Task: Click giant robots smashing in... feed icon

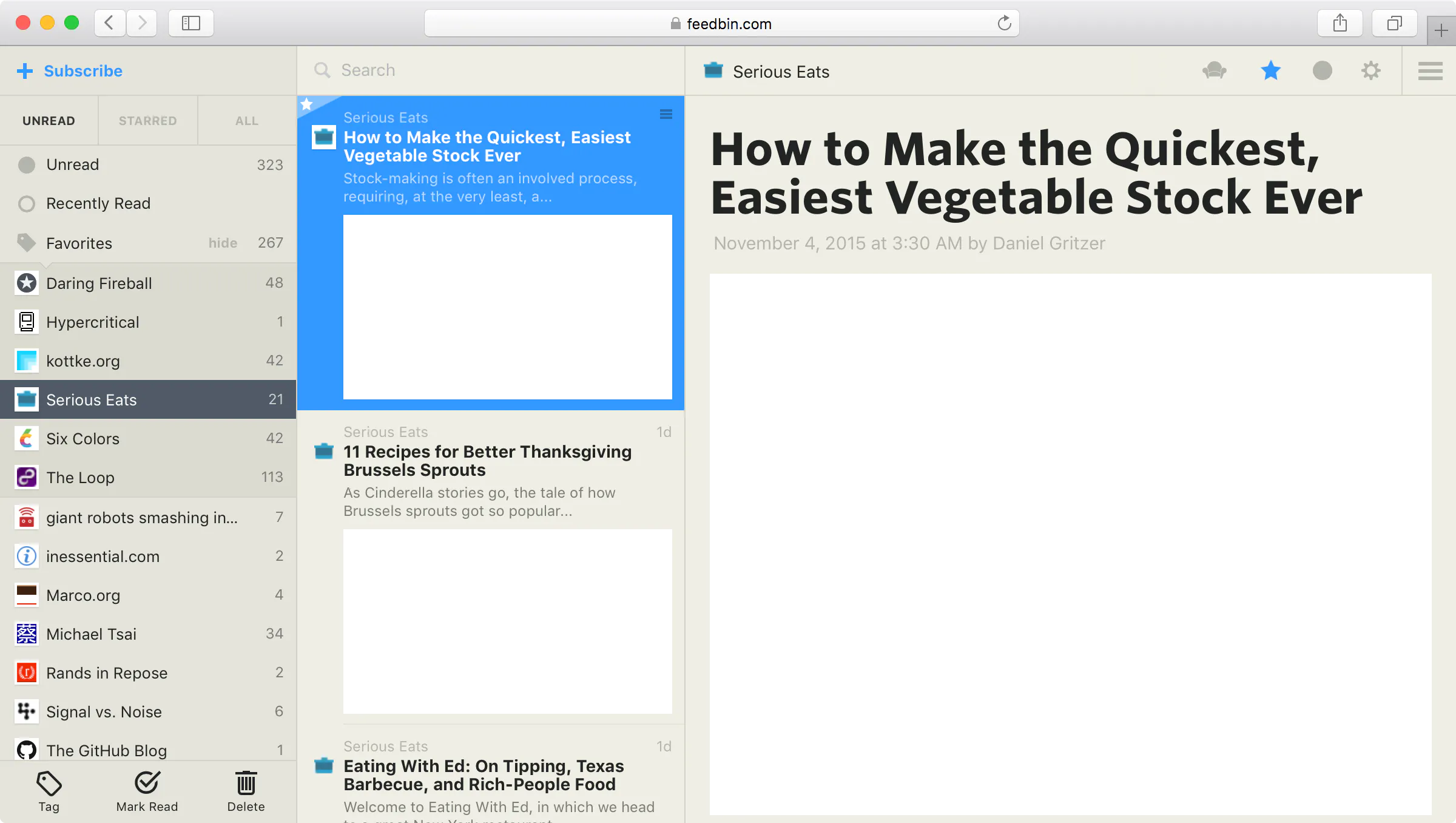Action: [27, 517]
